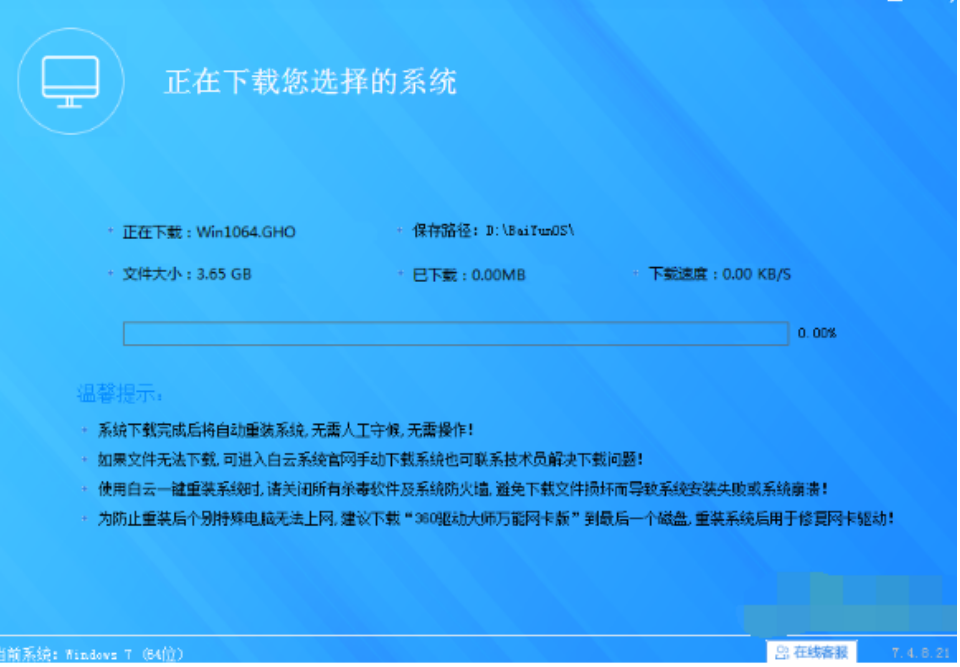The width and height of the screenshot is (960, 667).
Task: Click the bullet before the first tip line
Action: coord(85,430)
